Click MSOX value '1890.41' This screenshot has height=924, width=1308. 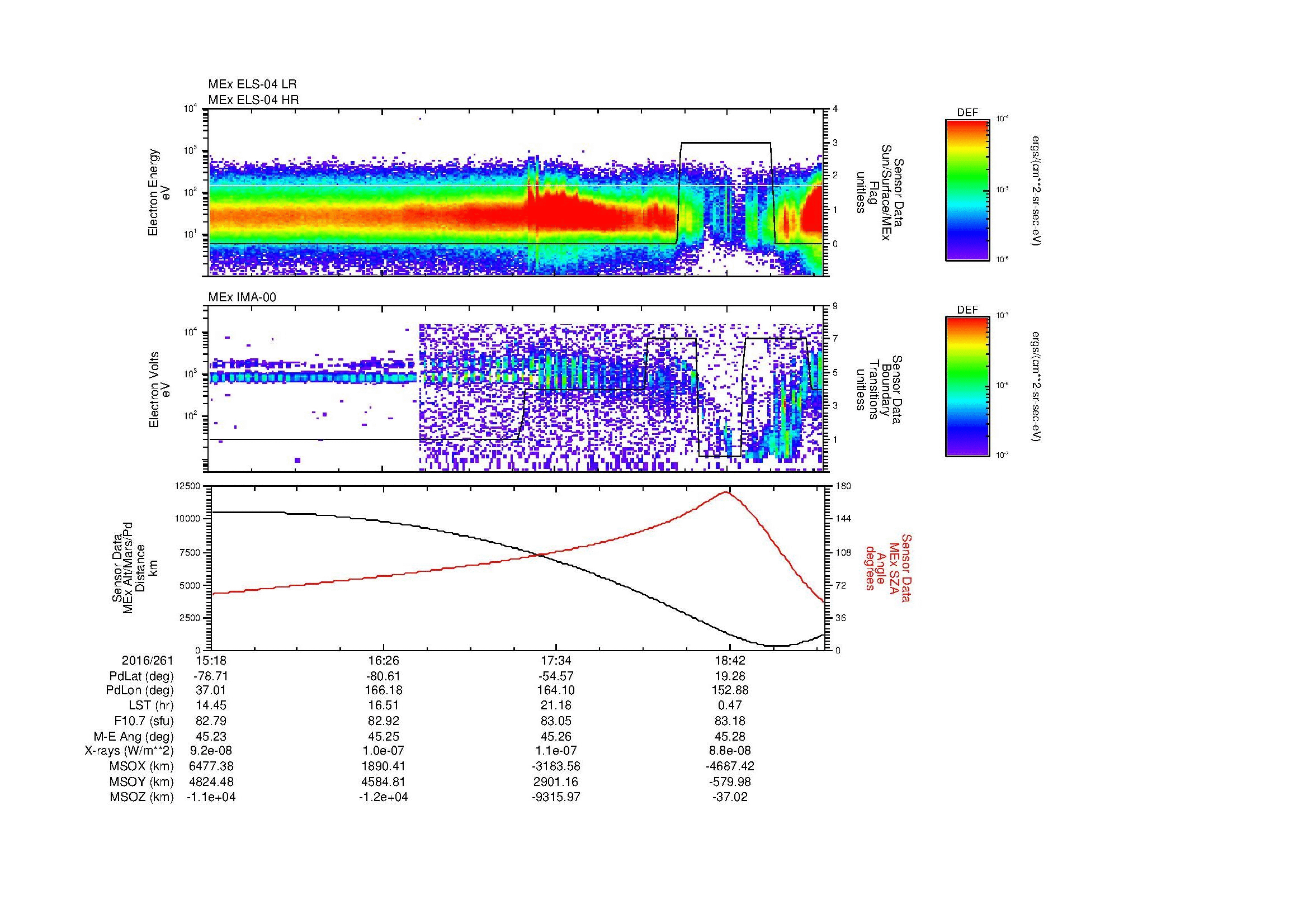384,766
